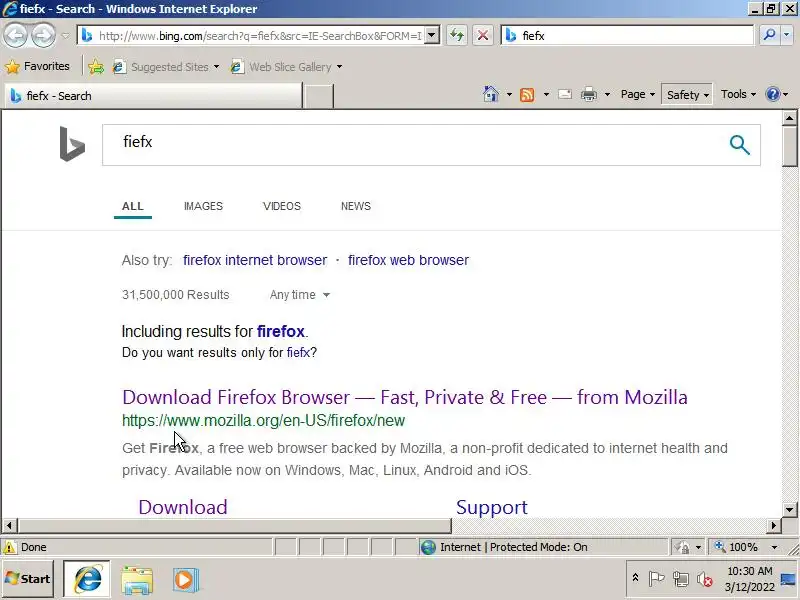Click the 'fiefx' only results link
The height and width of the screenshot is (600, 800).
click(298, 353)
